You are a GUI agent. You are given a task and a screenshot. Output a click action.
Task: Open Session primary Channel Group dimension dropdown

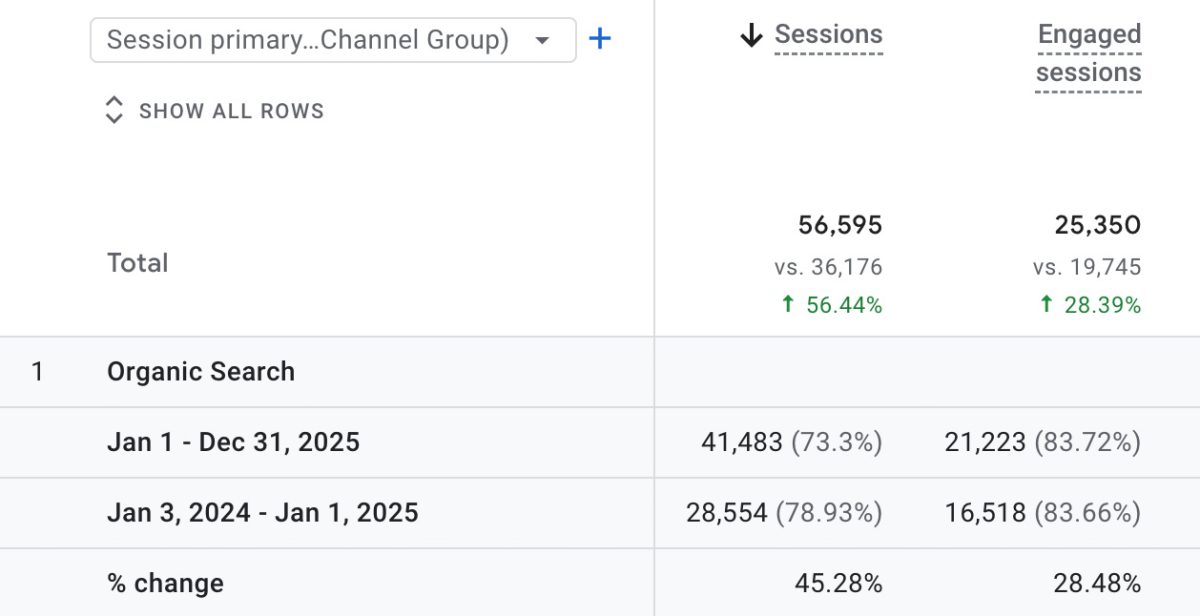coord(333,40)
